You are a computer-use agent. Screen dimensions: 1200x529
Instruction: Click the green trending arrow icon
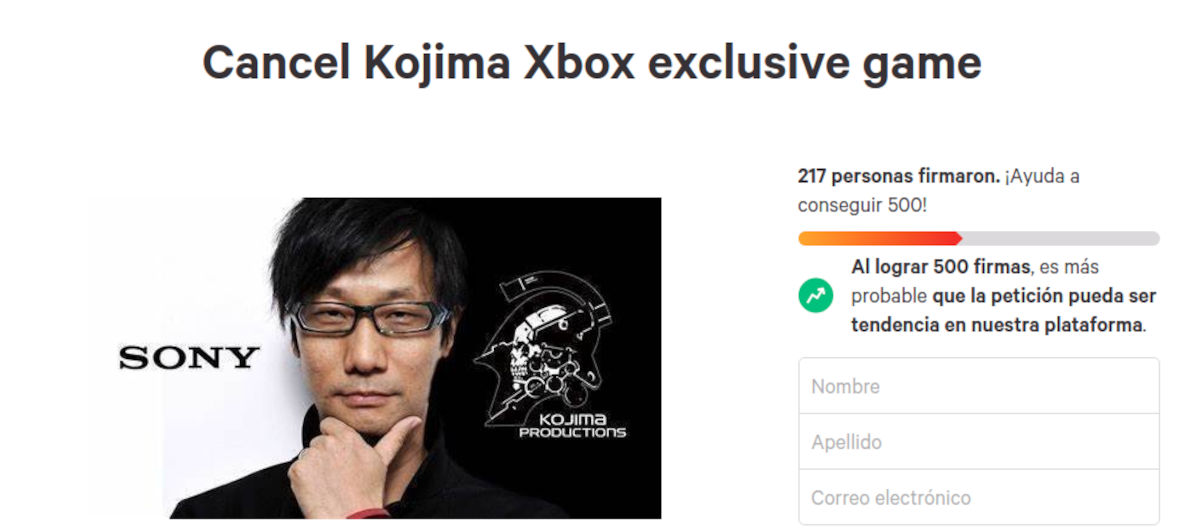coord(816,296)
